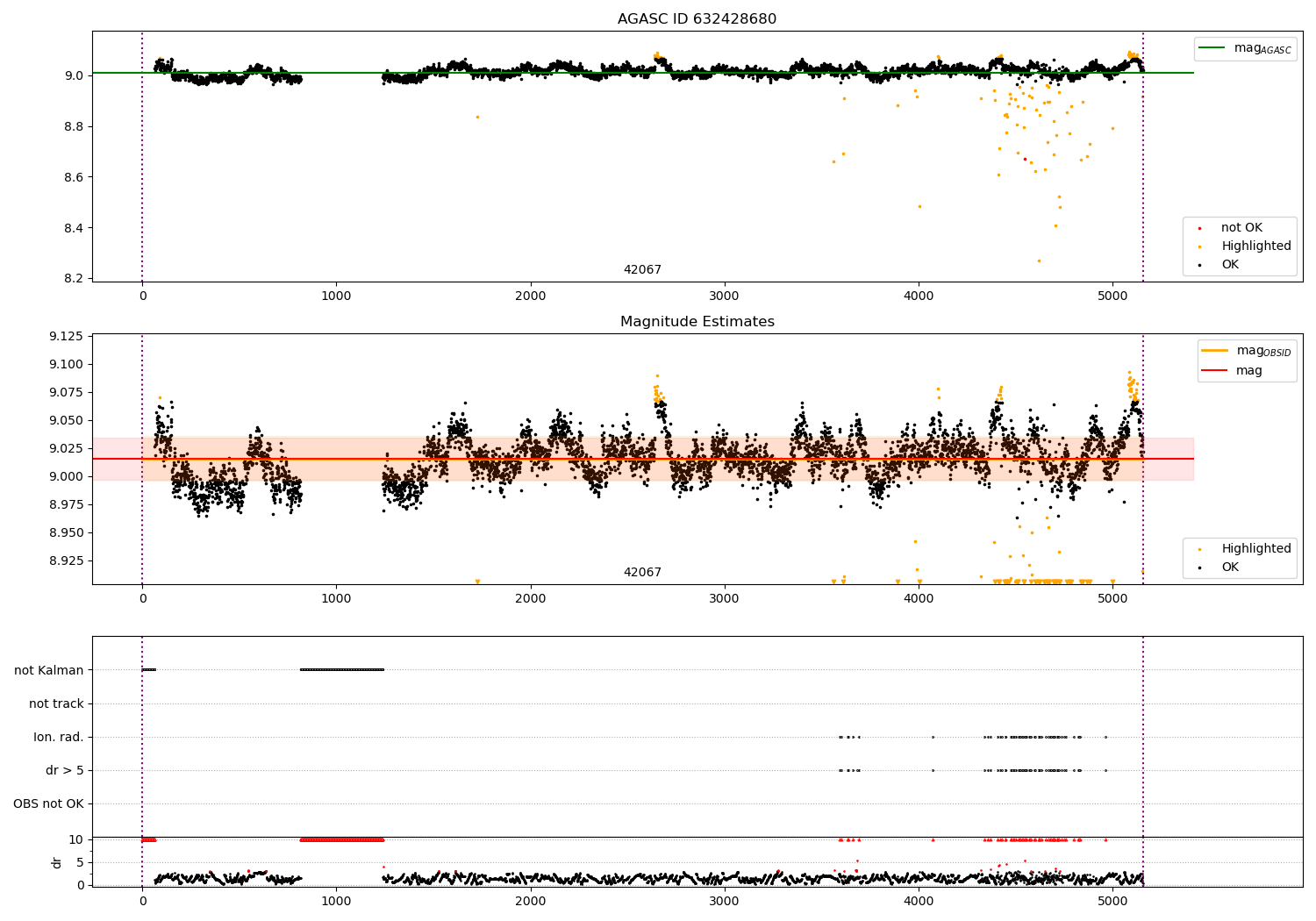Click the "Magnitude Estimates" plot title
Viewport: 1316px width, 921px height.
(697, 322)
